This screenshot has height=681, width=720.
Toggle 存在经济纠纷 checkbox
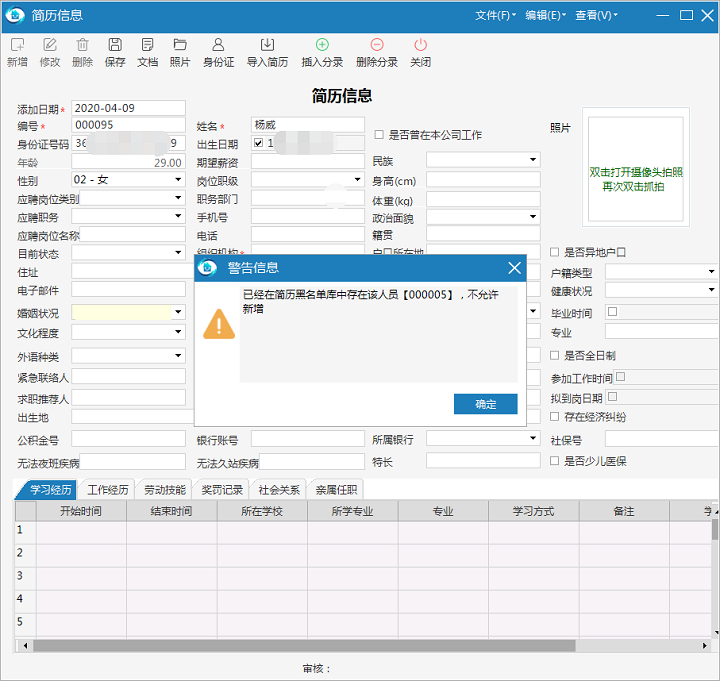554,416
